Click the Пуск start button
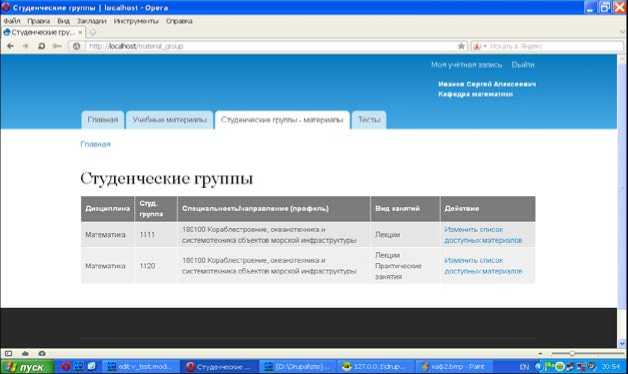 coord(27,366)
